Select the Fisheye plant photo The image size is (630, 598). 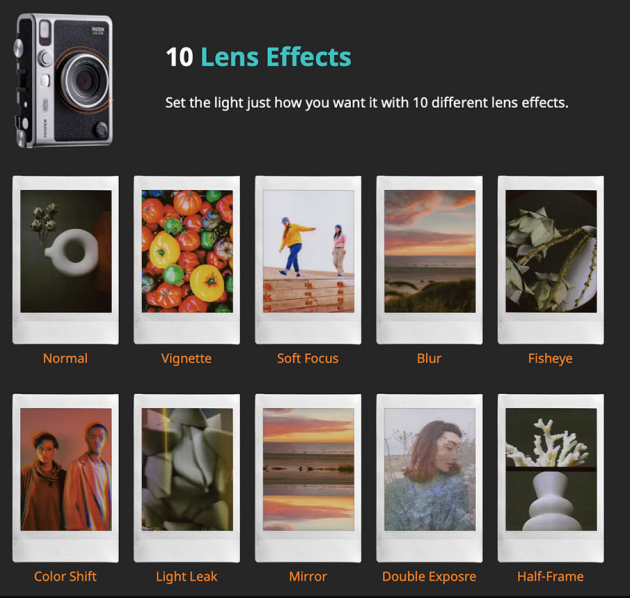coord(550,251)
